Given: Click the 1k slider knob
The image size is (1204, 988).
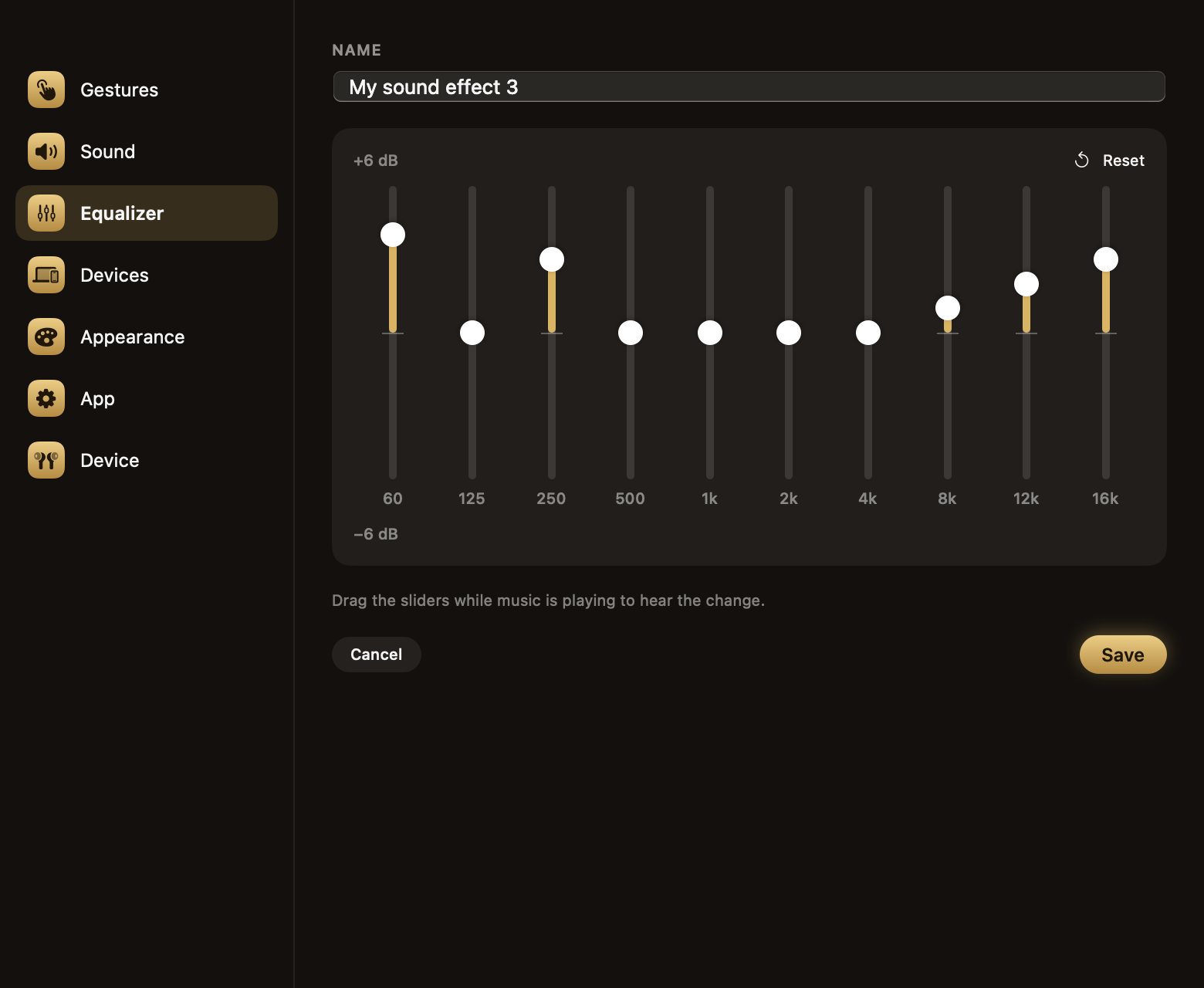Looking at the screenshot, I should [710, 333].
